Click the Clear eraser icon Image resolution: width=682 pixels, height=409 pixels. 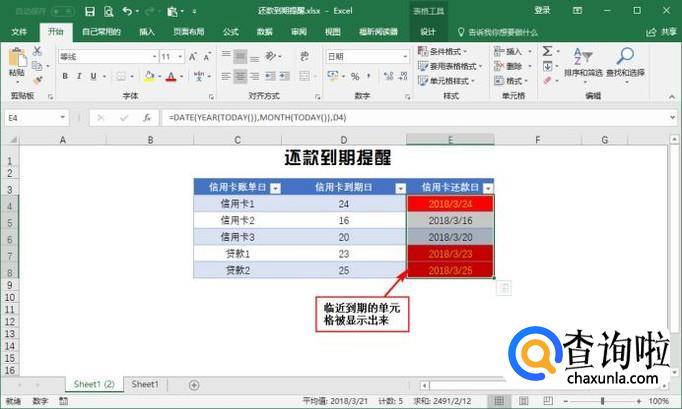coord(547,81)
